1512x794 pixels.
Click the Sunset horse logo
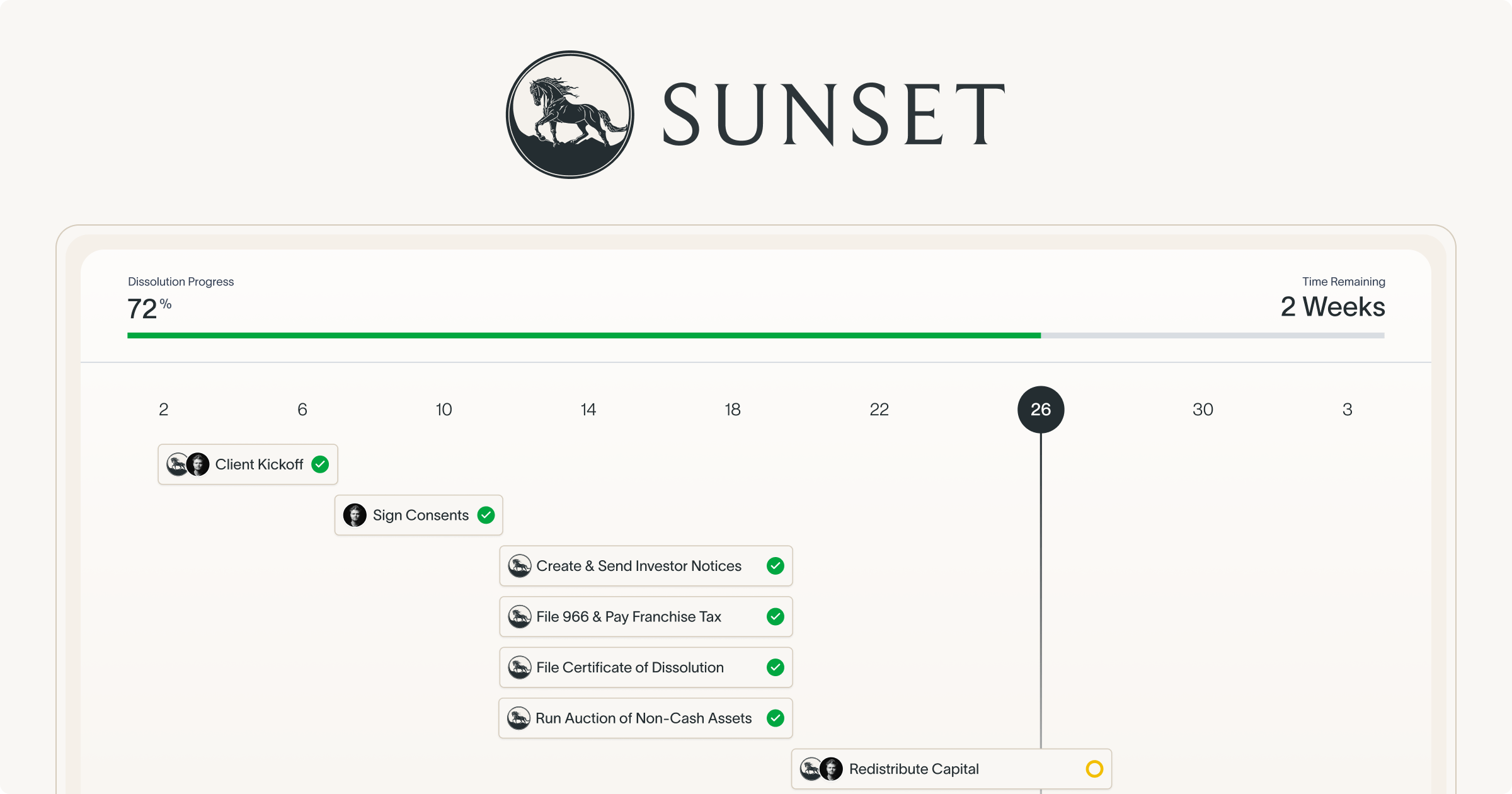point(569,116)
